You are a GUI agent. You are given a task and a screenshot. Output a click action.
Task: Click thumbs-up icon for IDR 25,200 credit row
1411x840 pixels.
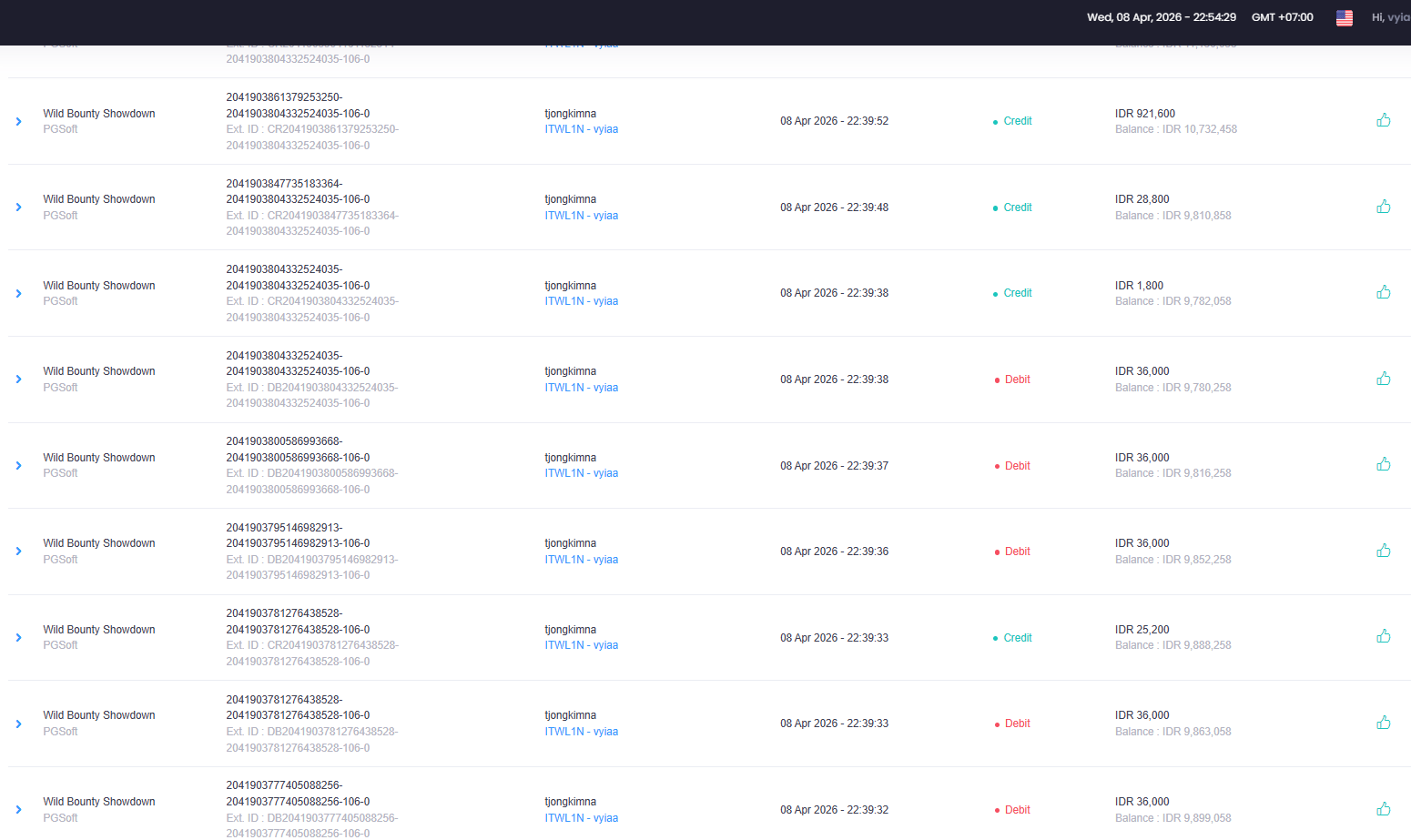(x=1383, y=636)
